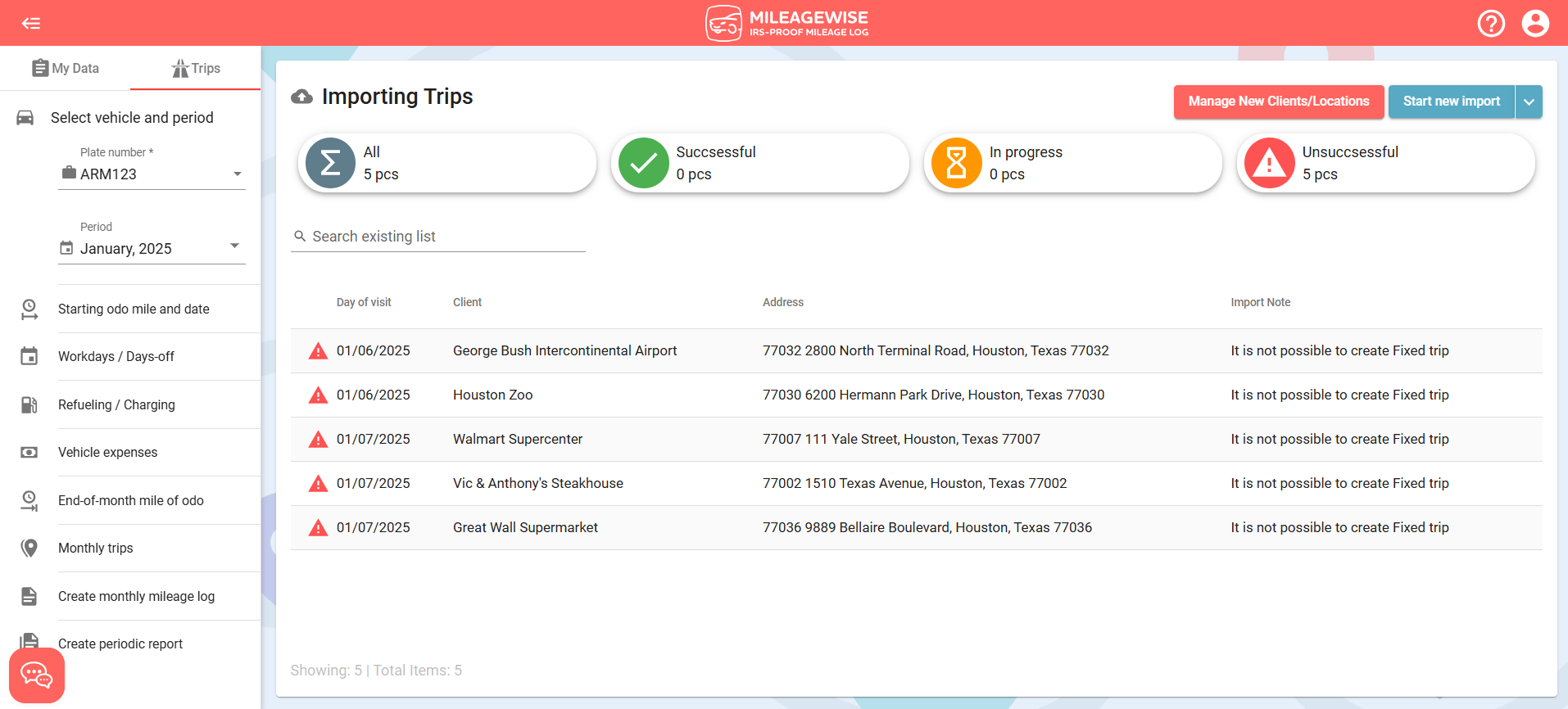
Task: Click the hourglass In progress icon
Action: click(x=956, y=163)
